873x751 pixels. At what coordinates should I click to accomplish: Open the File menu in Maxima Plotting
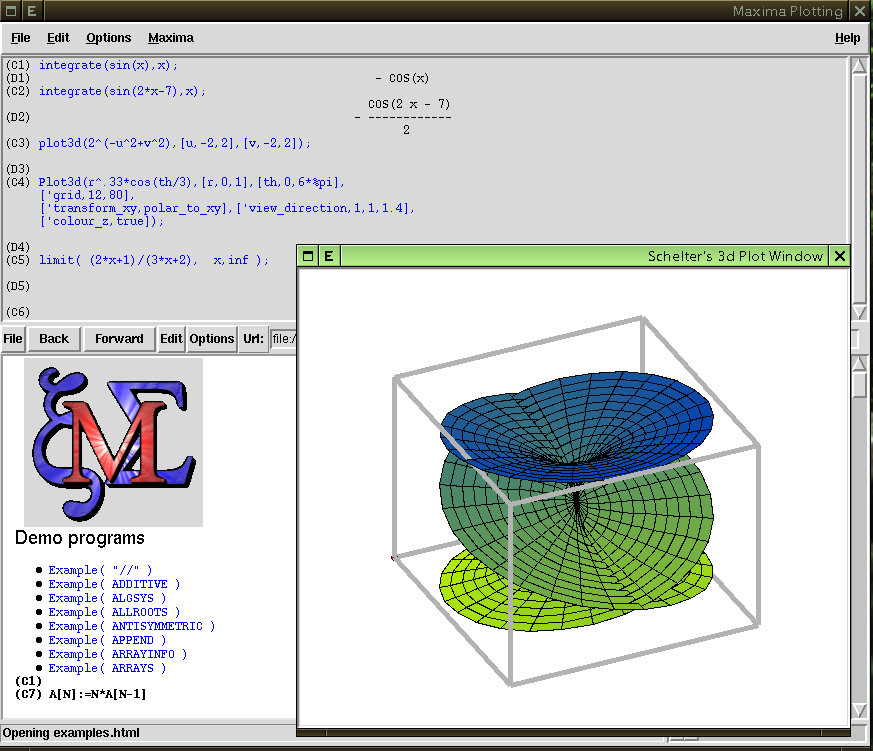pyautogui.click(x=21, y=38)
